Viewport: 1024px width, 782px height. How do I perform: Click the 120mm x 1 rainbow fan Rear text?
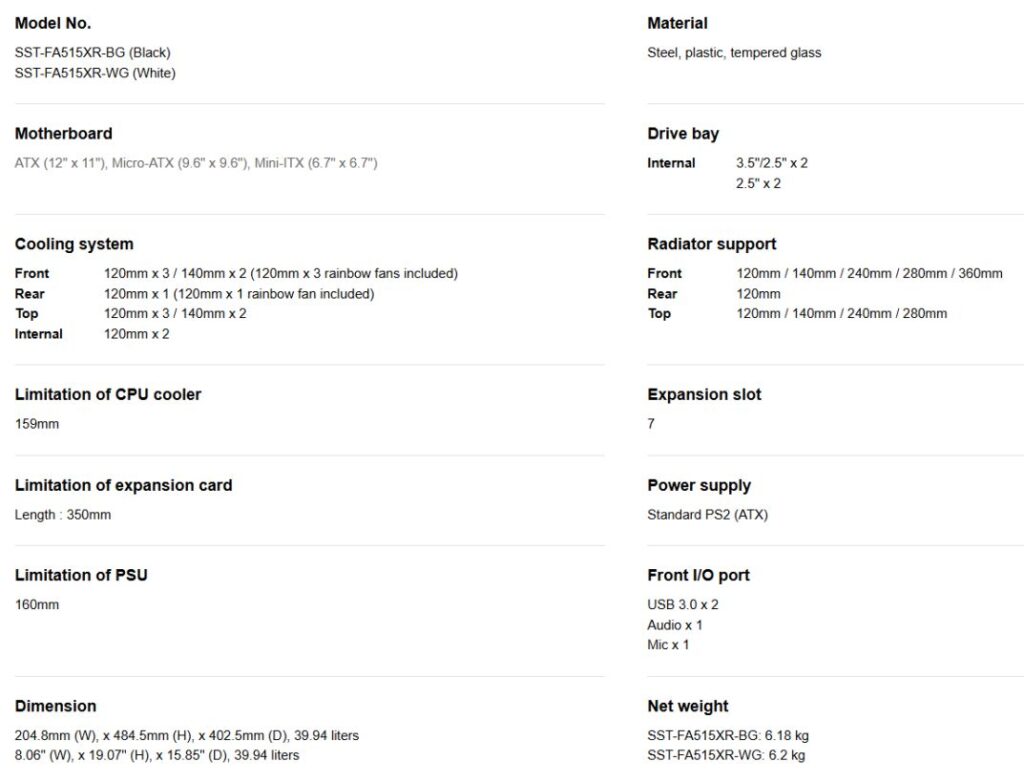coord(239,294)
